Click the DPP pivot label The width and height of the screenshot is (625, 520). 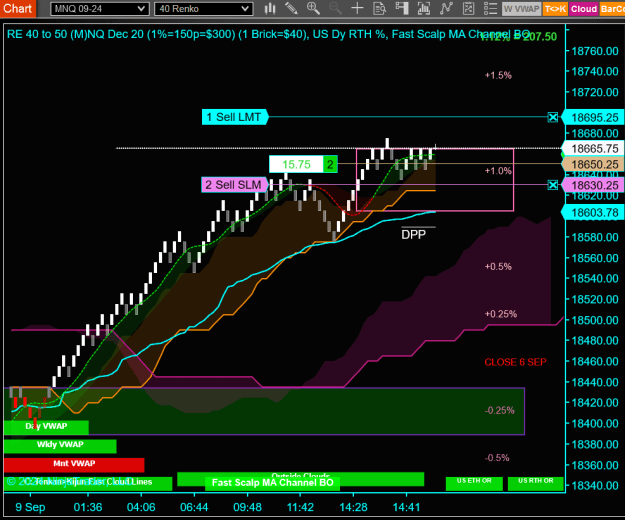coord(413,234)
